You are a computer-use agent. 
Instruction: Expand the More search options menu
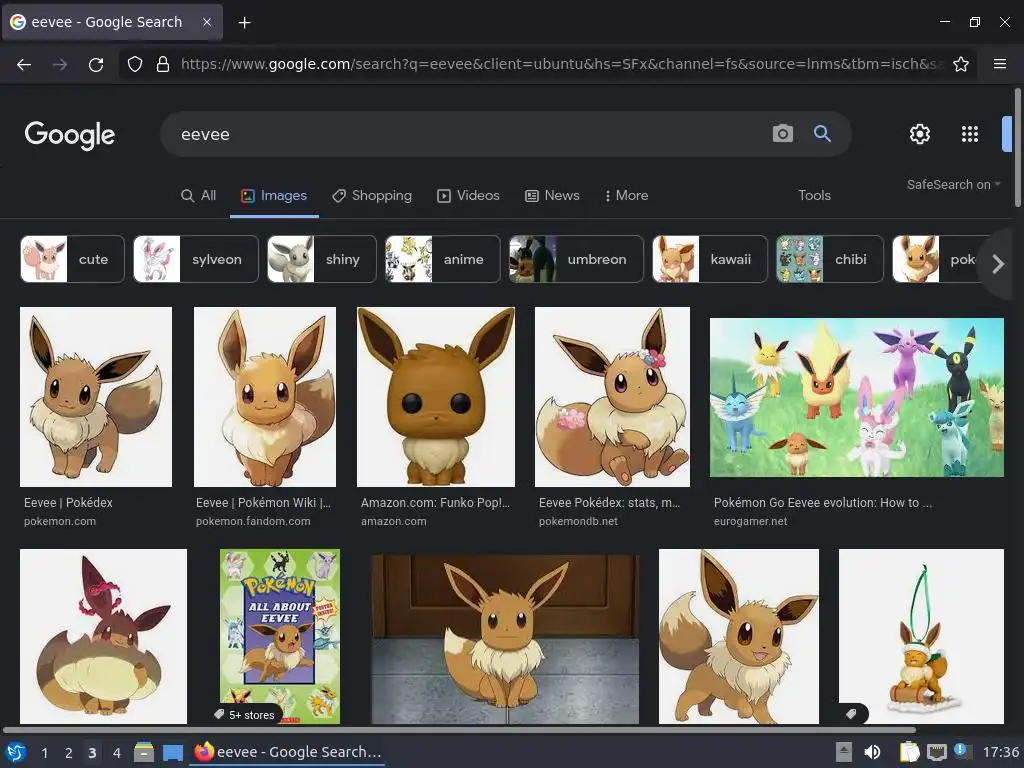click(x=626, y=195)
